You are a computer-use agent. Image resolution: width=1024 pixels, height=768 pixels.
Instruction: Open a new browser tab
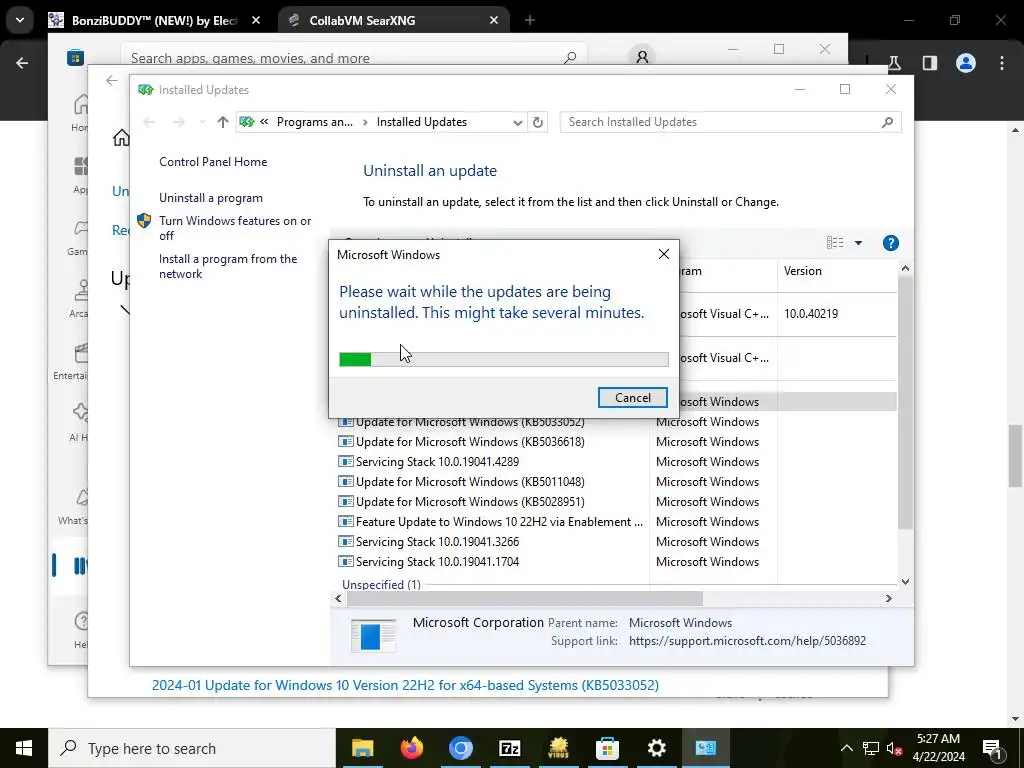click(530, 21)
